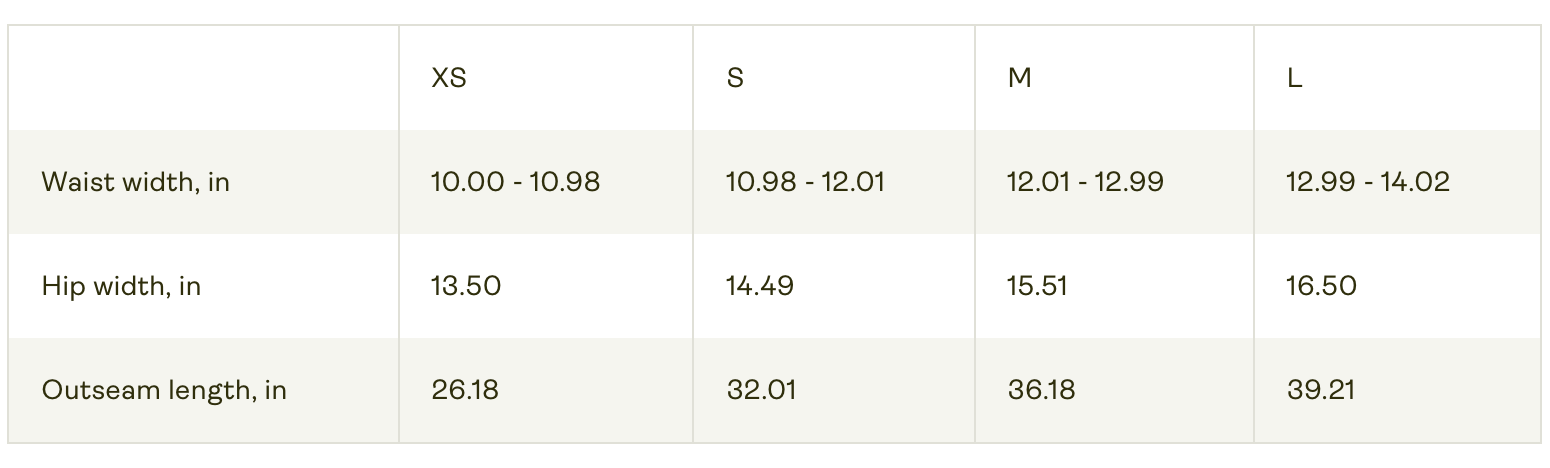Select the L size column header
The image size is (1550, 468).
tap(1295, 78)
